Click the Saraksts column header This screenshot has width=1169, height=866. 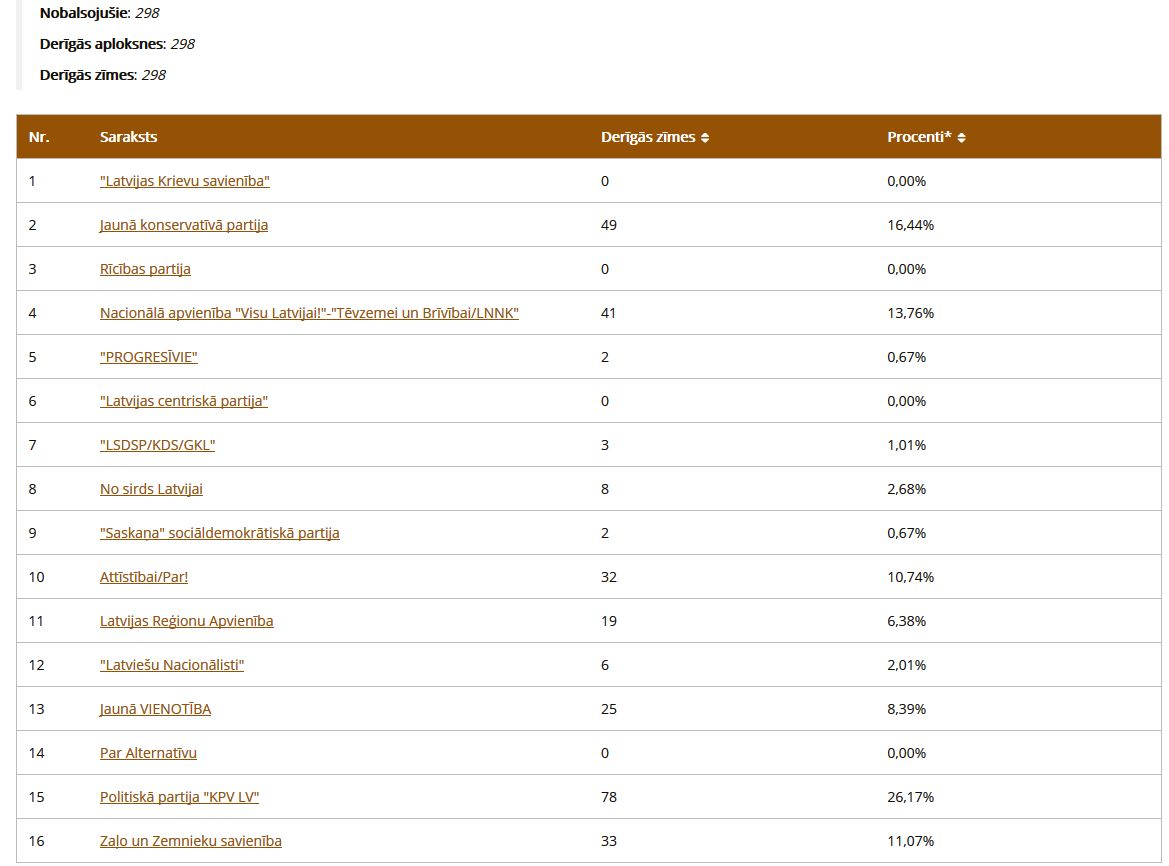coord(128,137)
